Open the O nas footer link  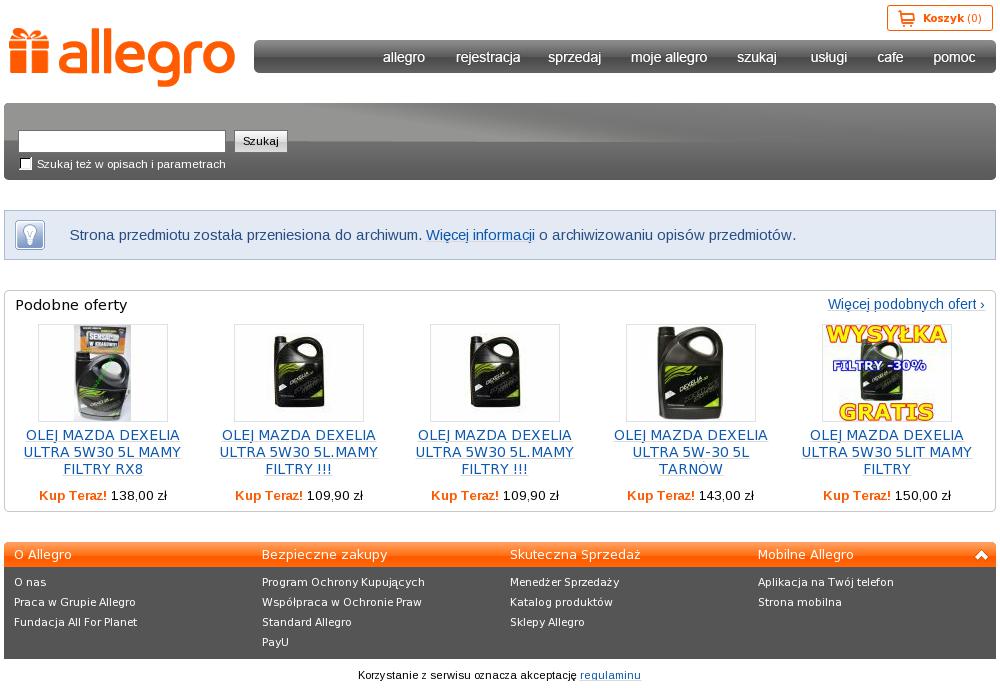(x=30, y=582)
